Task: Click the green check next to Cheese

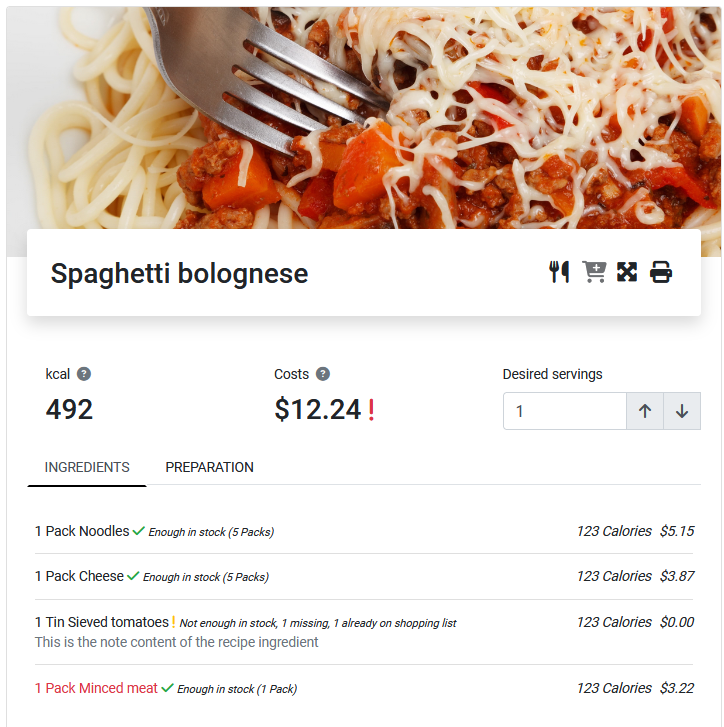Action: point(133,576)
